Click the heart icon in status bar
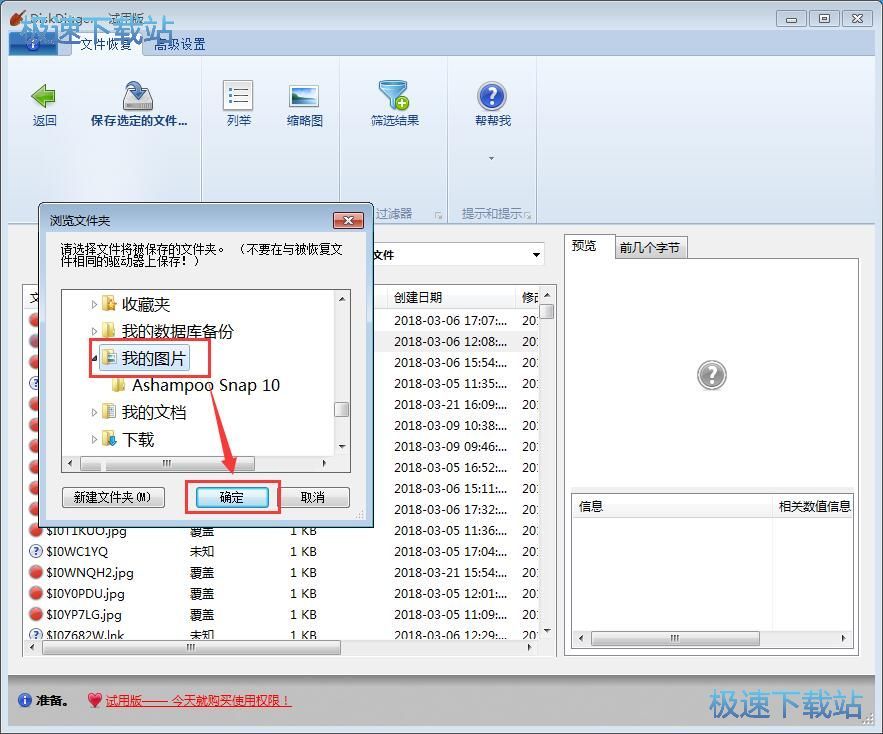The width and height of the screenshot is (883, 734). tap(95, 700)
